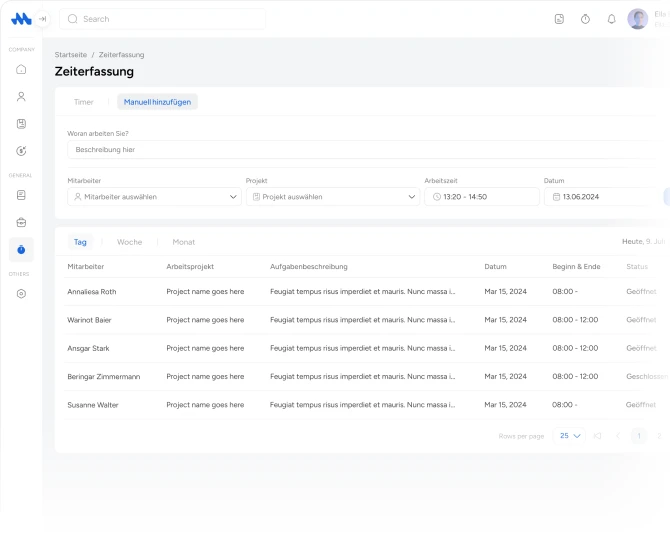Select the active timer icon in sidebar
This screenshot has height=539, width=670.
tap(21, 250)
